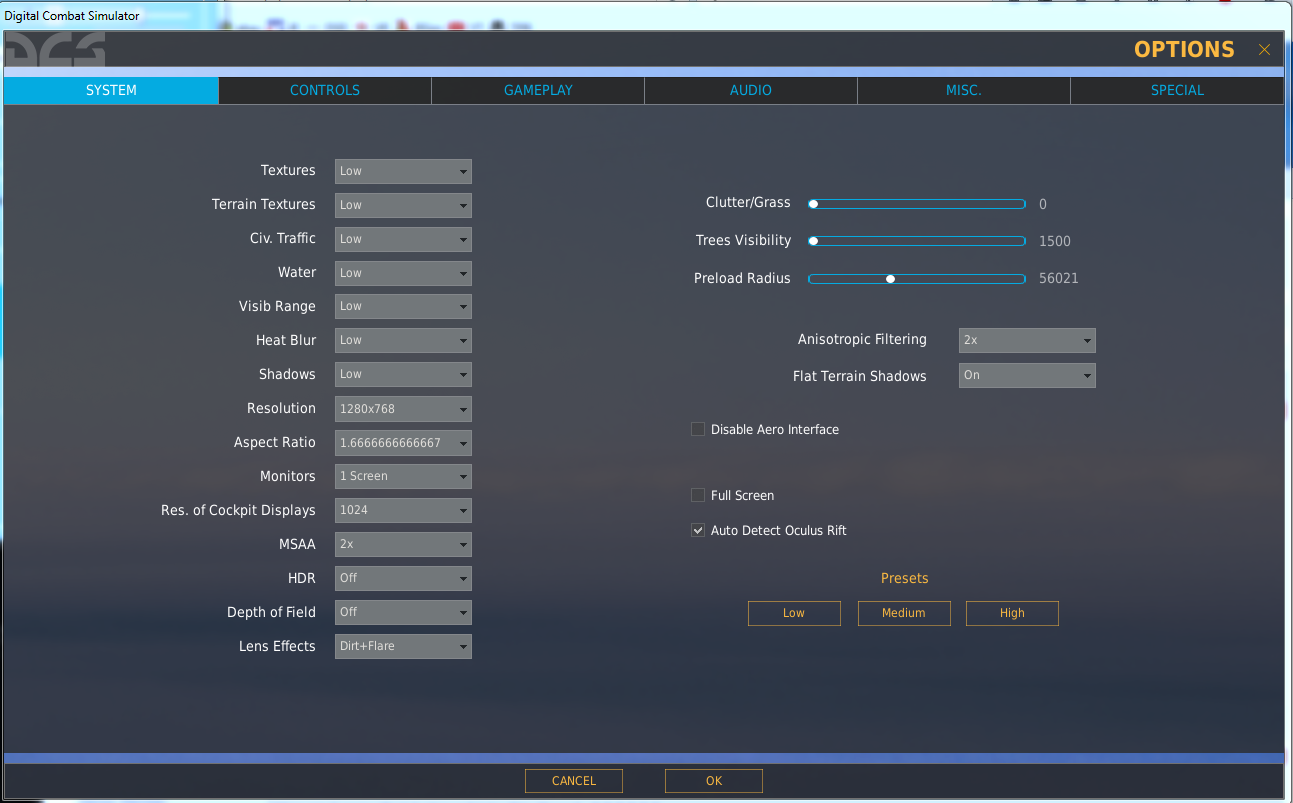Click the Trees Visibility slider track
The width and height of the screenshot is (1293, 803).
(x=917, y=241)
